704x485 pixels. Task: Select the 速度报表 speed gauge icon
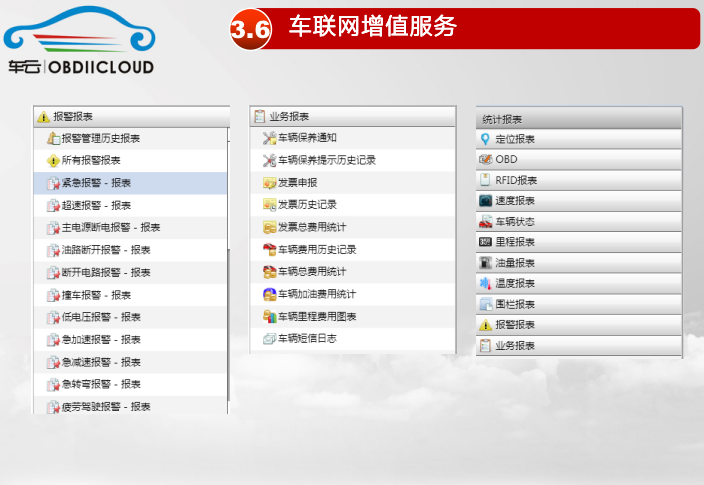click(x=486, y=201)
